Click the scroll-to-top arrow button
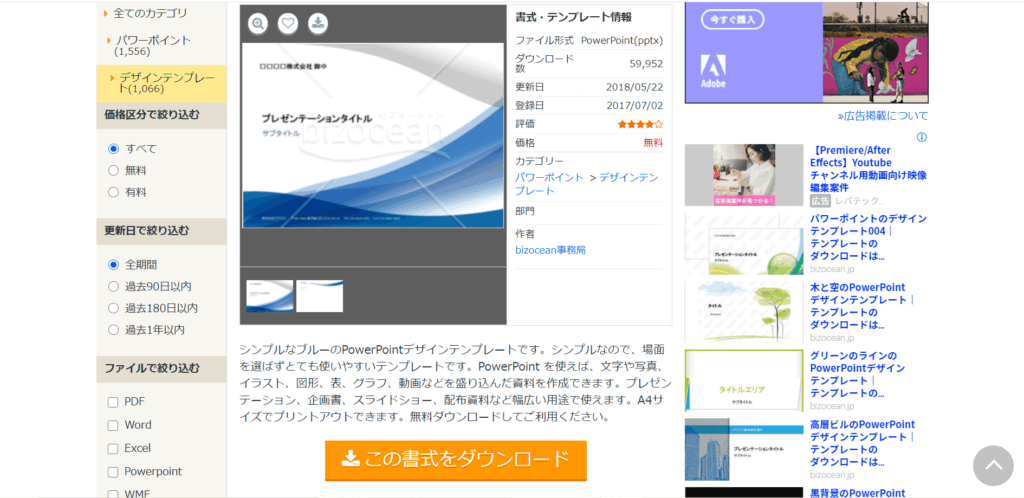 [x=993, y=465]
